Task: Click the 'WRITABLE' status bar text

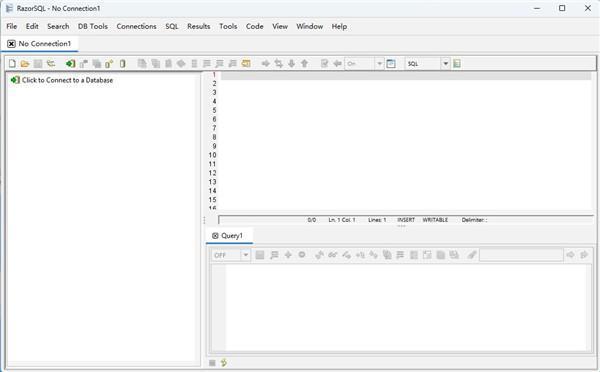Action: point(435,220)
